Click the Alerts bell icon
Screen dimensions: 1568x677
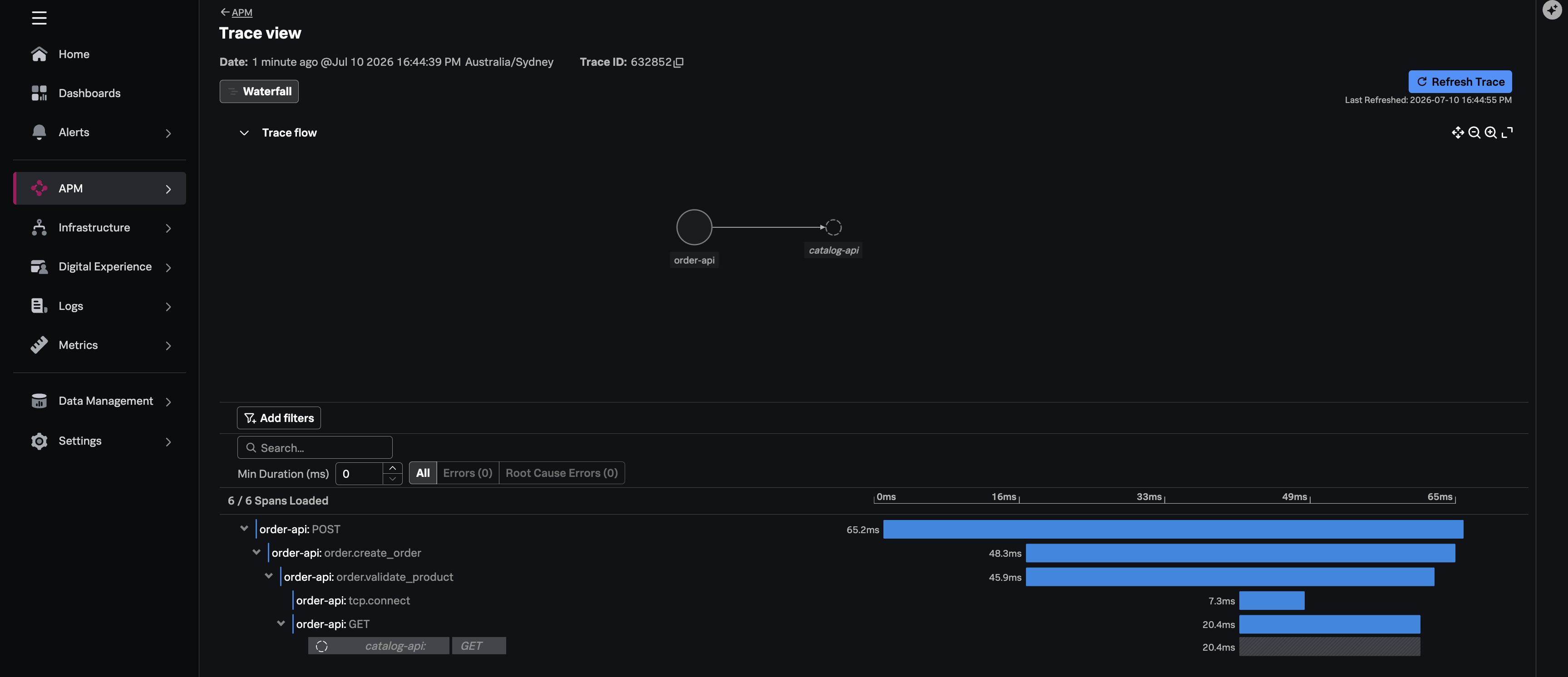click(x=39, y=132)
